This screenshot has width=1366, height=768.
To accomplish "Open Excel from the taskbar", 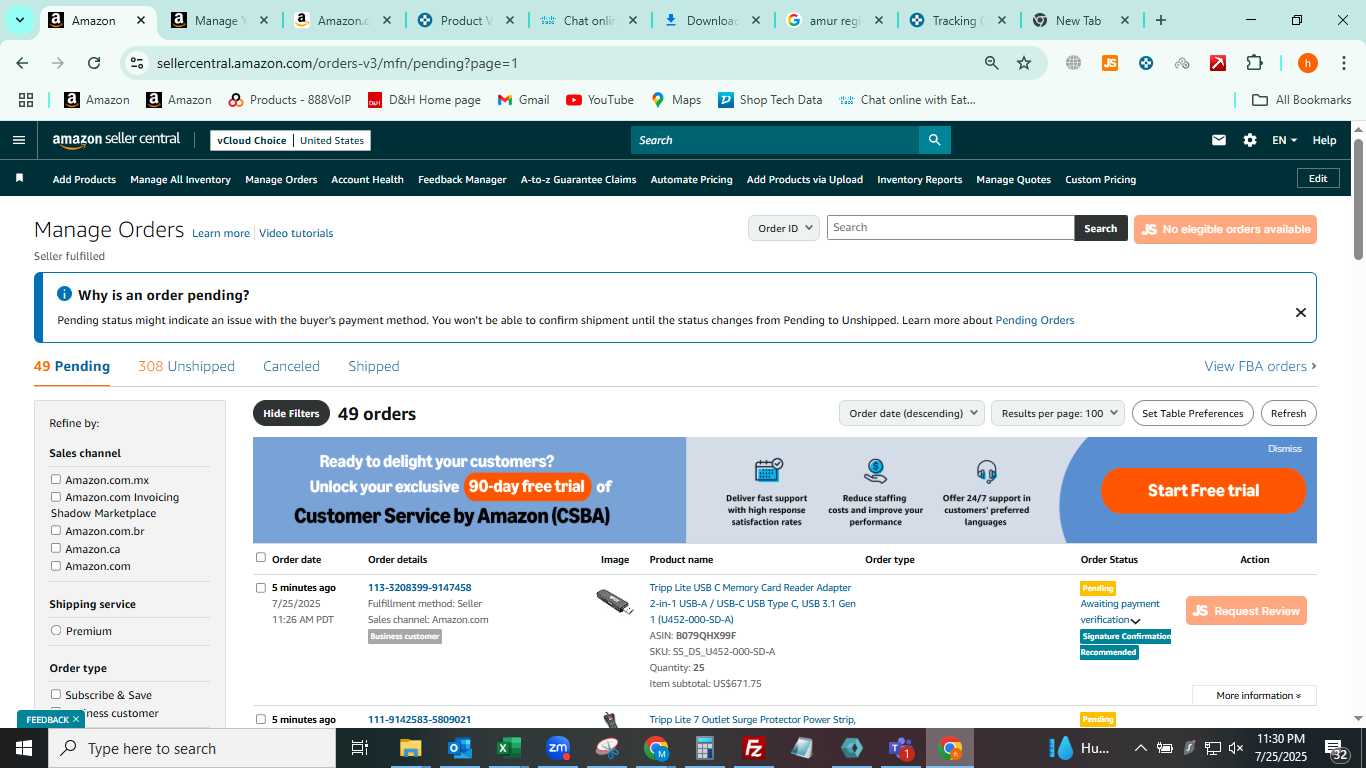I will 509,748.
